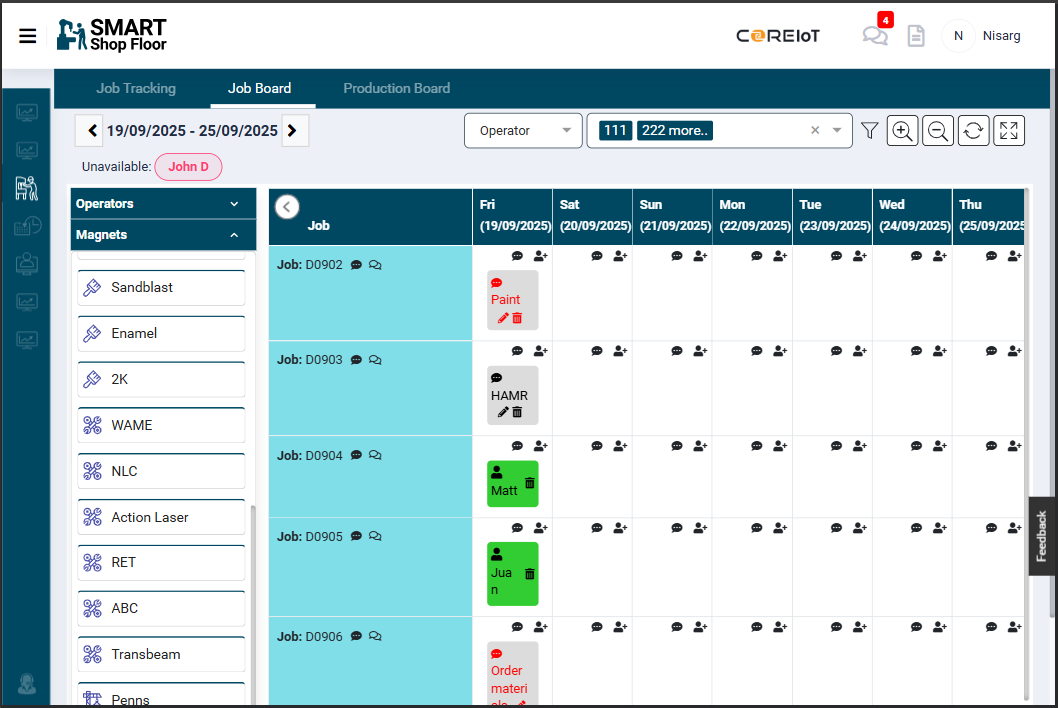
Task: Click the refresh board icon
Action: tap(973, 131)
